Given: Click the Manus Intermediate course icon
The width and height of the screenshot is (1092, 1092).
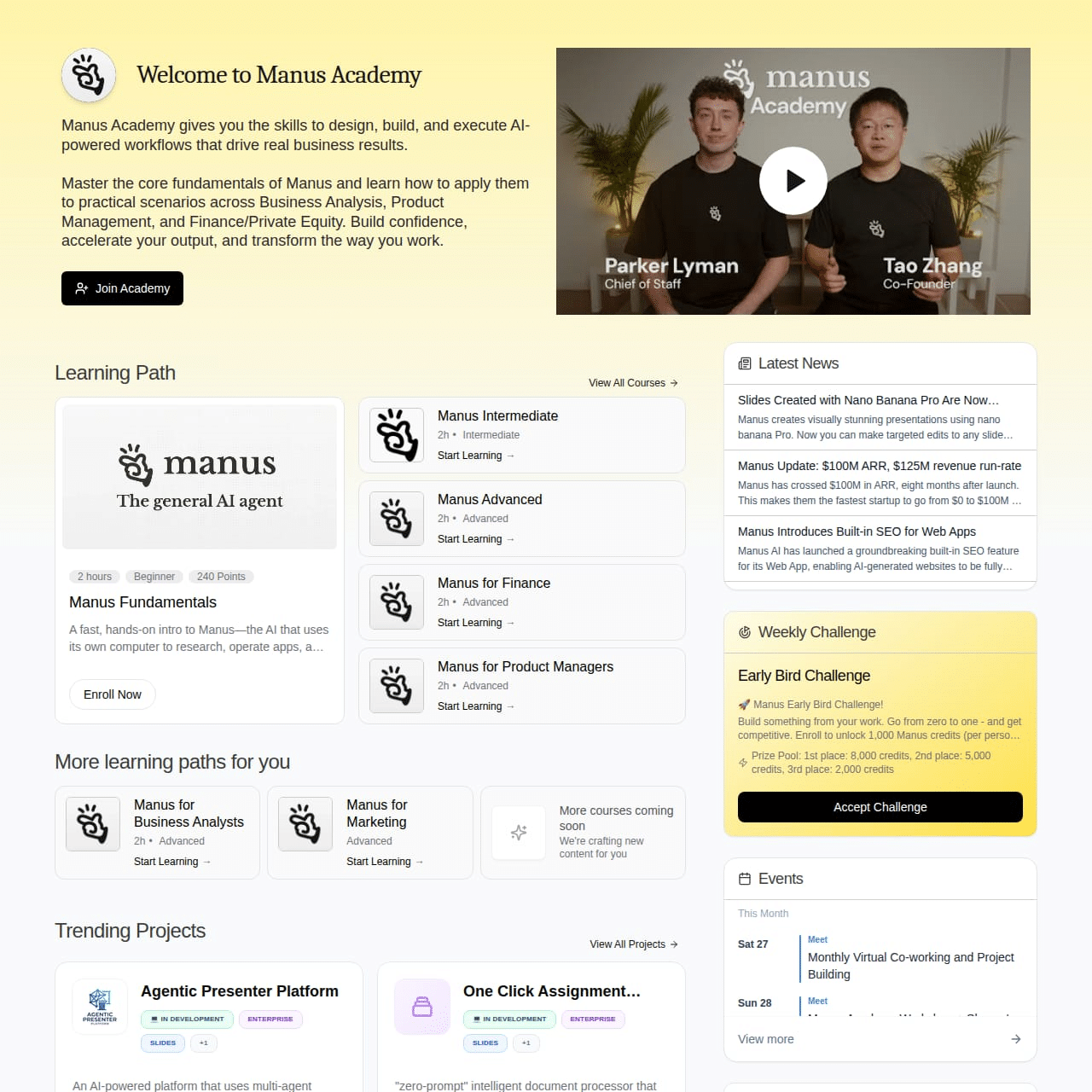Looking at the screenshot, I should (x=397, y=435).
